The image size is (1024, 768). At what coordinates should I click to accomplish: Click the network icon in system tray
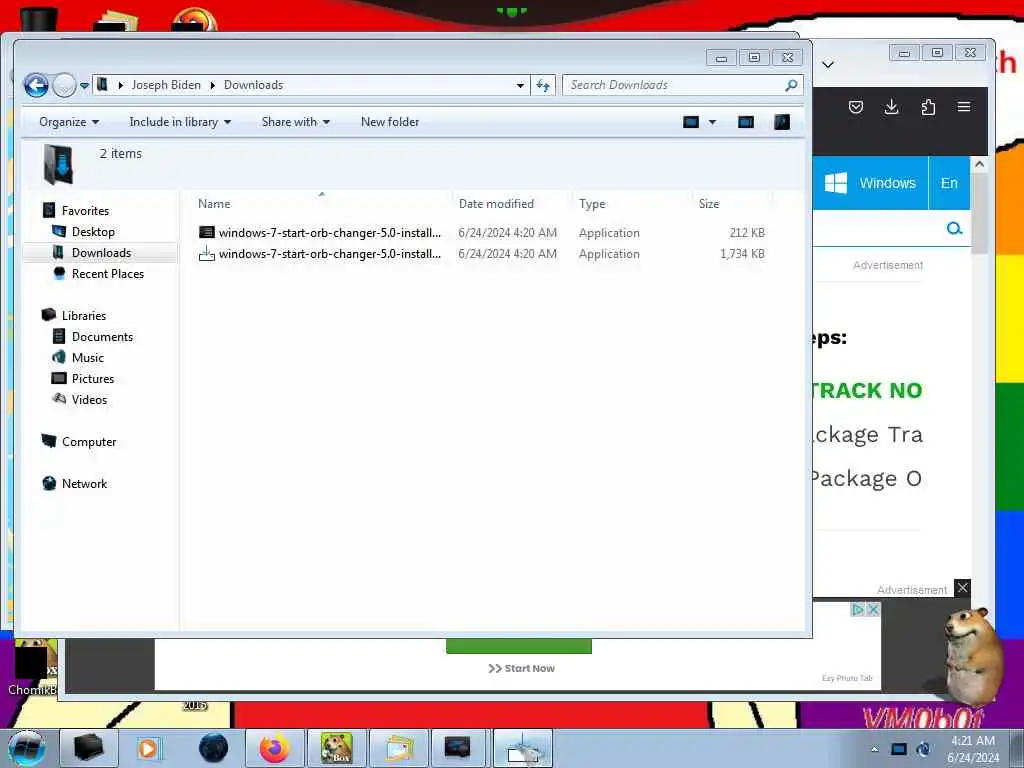point(899,749)
